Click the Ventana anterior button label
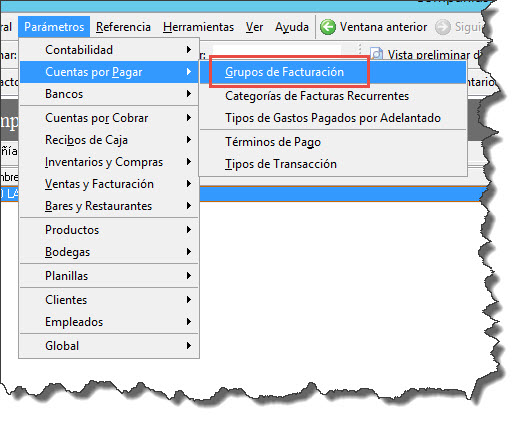This screenshot has height=427, width=523. (383, 27)
